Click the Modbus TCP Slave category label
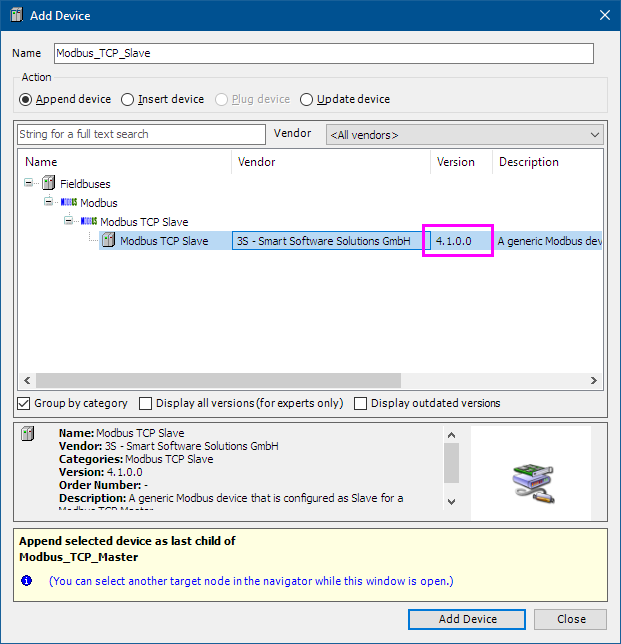Viewport: 621px width, 644px height. [x=144, y=222]
